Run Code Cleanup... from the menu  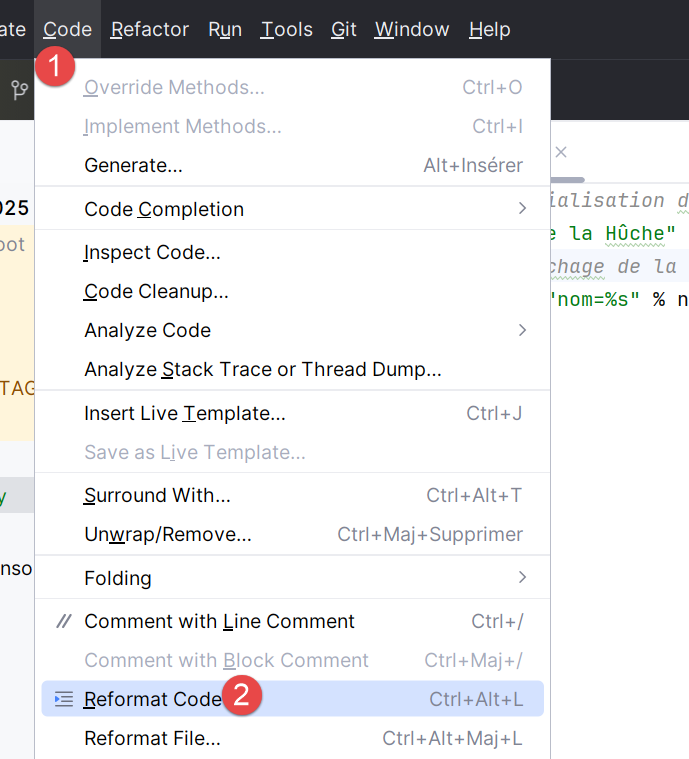156,292
